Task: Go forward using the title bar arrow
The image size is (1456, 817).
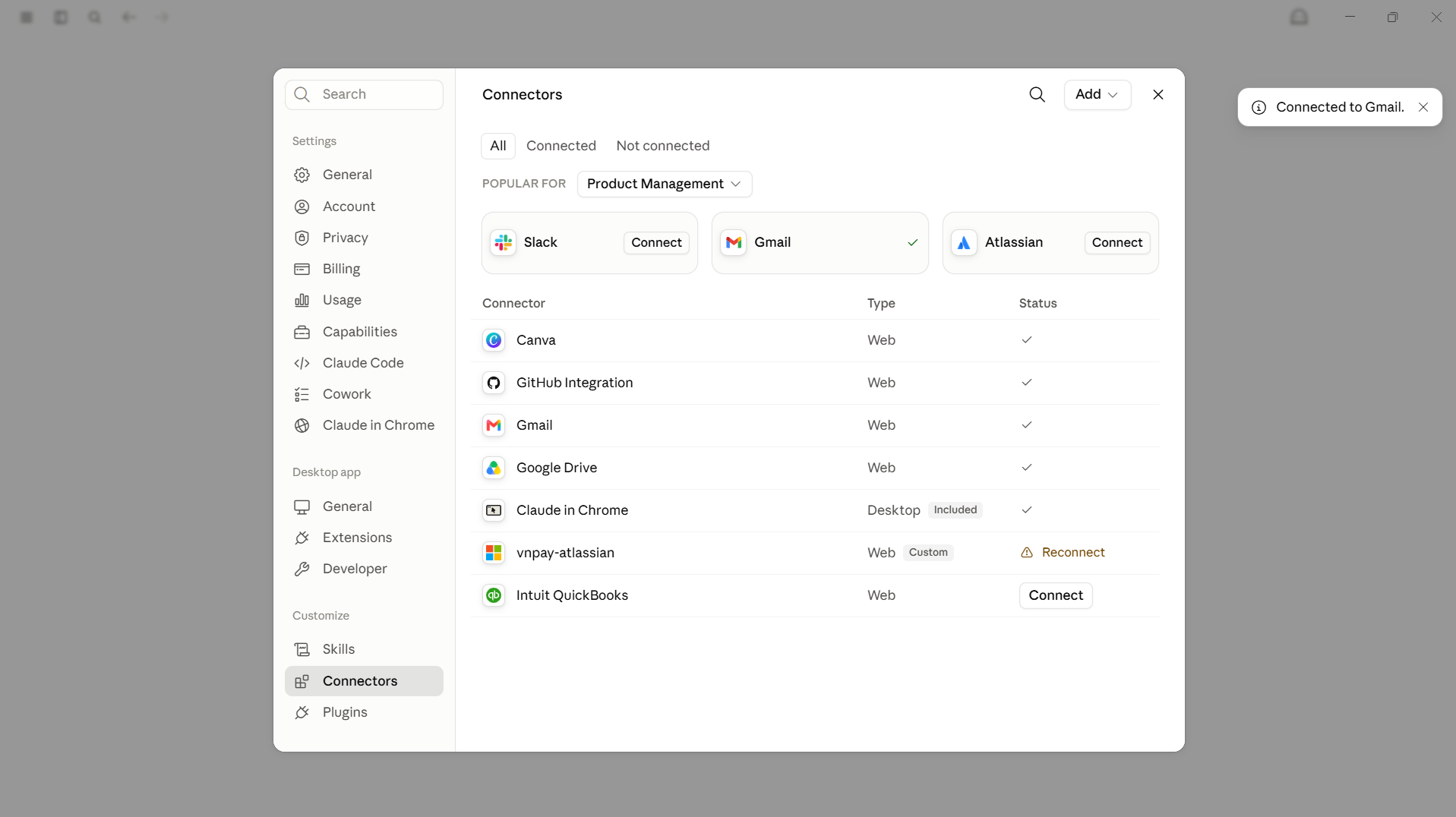Action: [x=162, y=17]
